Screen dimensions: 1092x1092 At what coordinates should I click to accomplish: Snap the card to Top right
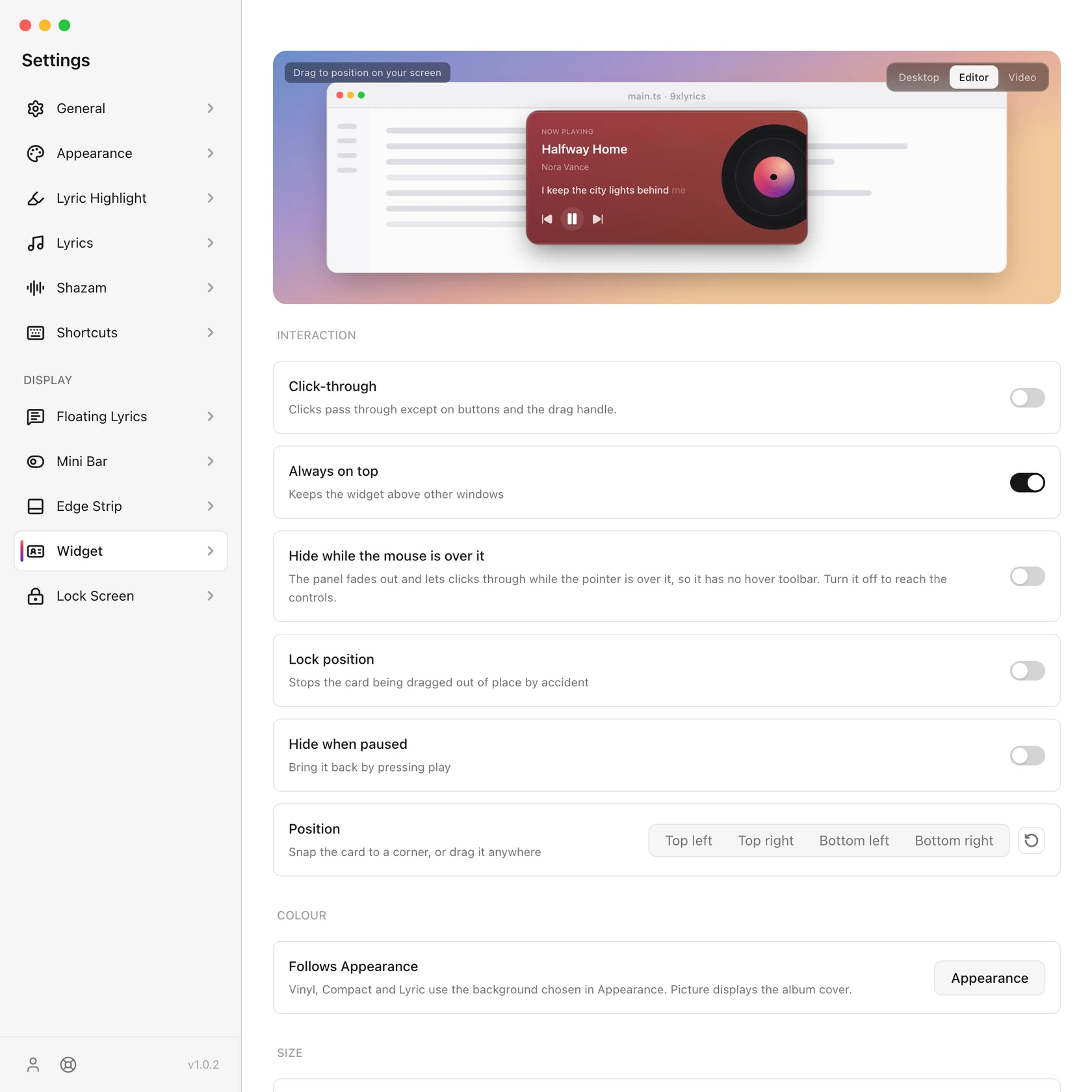[766, 840]
